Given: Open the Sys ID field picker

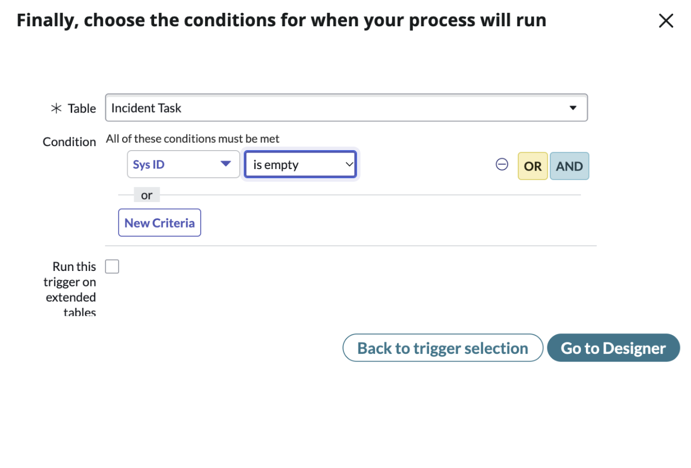Looking at the screenshot, I should 183,164.
